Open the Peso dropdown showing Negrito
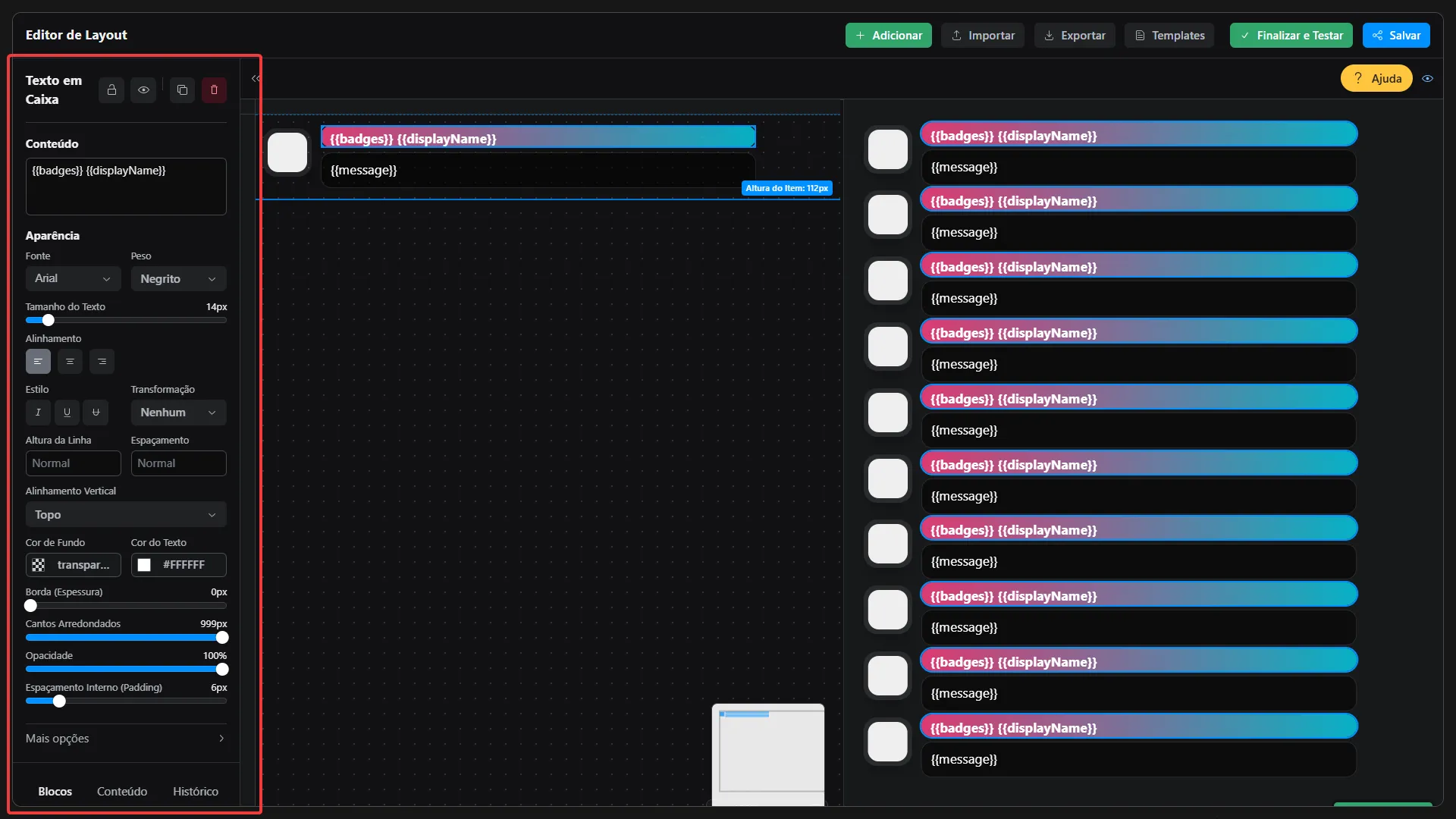The image size is (1456, 819). (x=178, y=279)
